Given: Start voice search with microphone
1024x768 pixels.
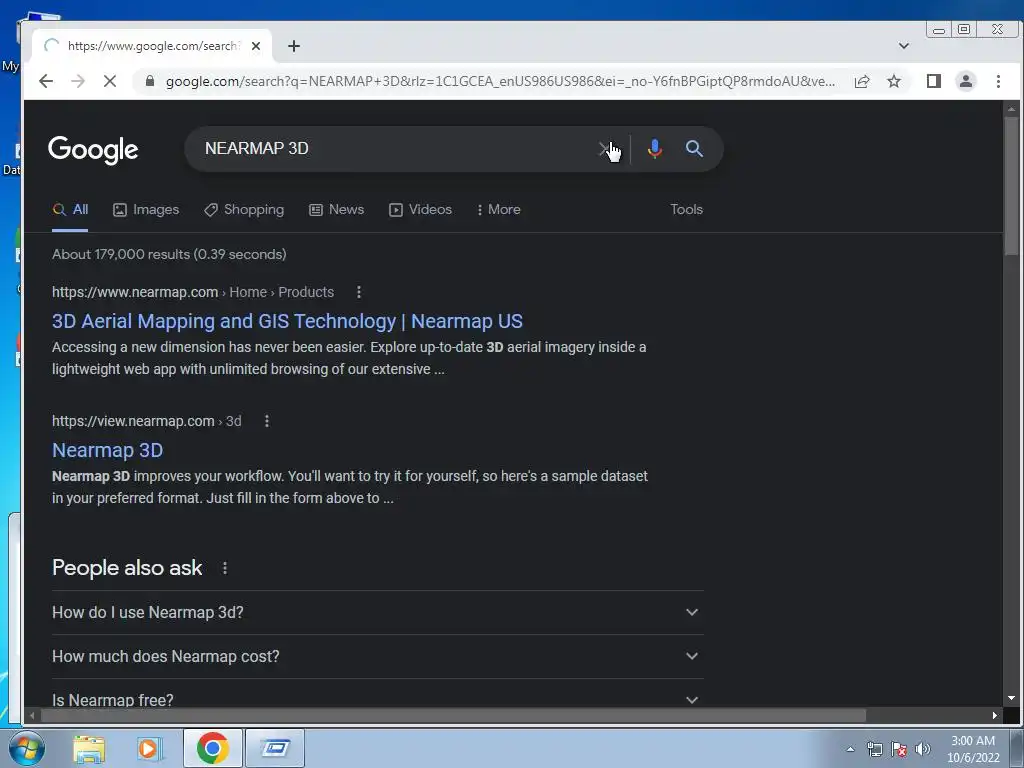Looking at the screenshot, I should click(654, 149).
